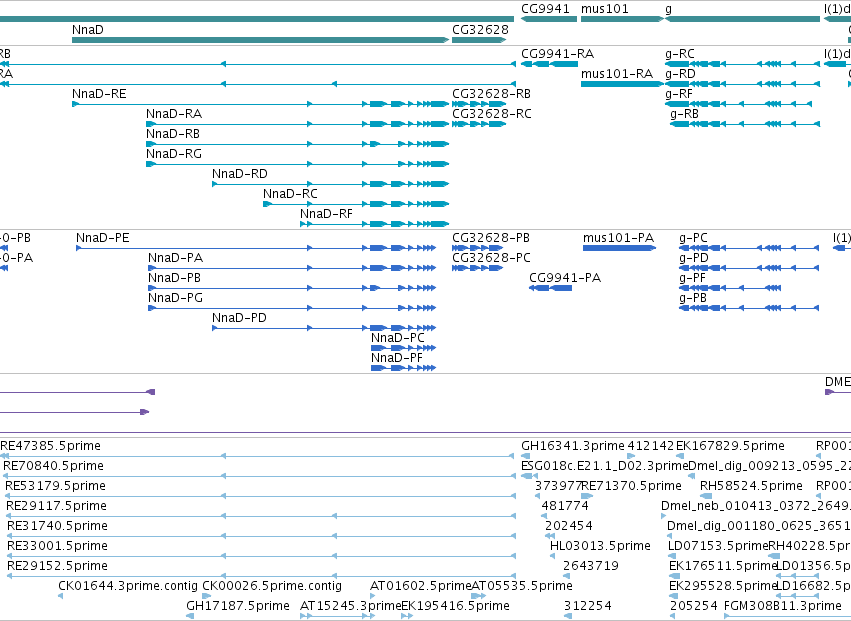Select protein NnaD-PE
This screenshot has height=621, width=851.
256,248
